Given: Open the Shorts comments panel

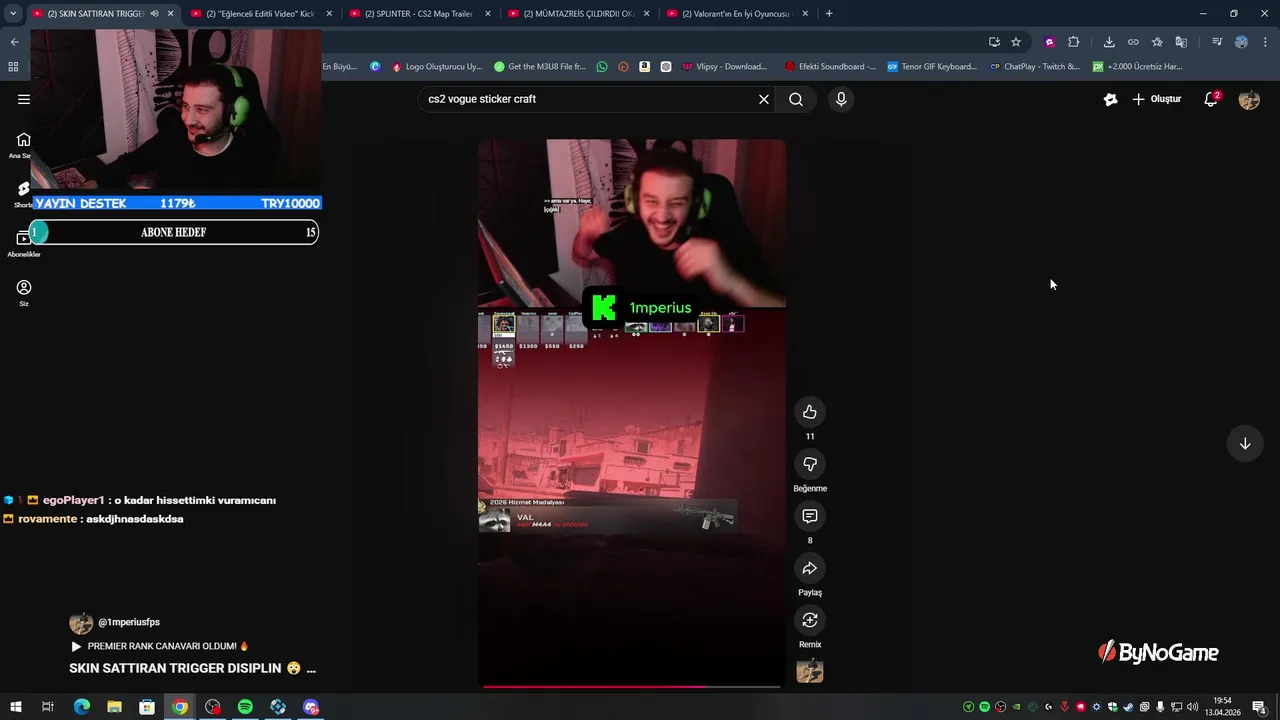Looking at the screenshot, I should 810,516.
